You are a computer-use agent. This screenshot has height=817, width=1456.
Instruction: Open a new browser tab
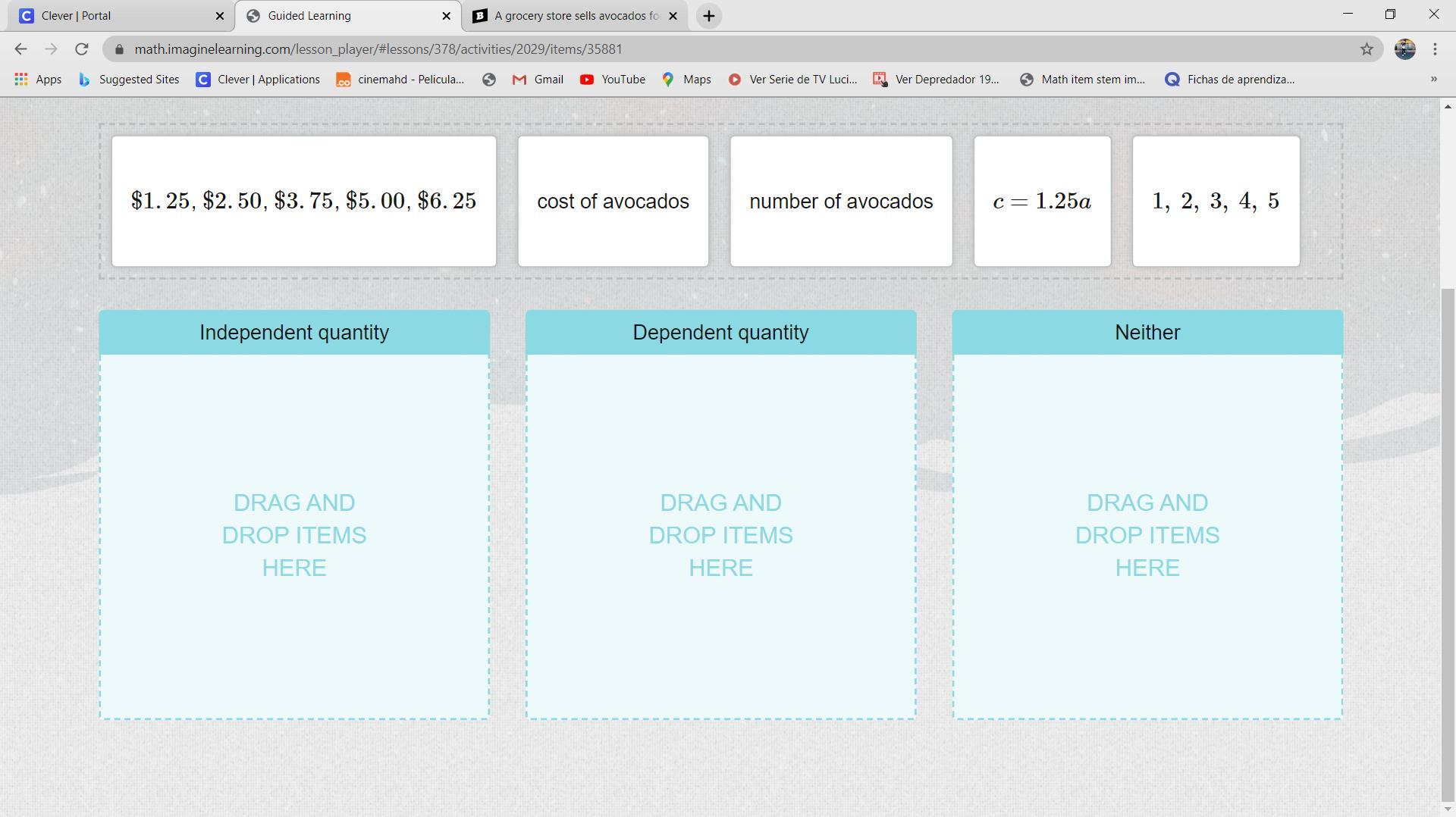[708, 16]
